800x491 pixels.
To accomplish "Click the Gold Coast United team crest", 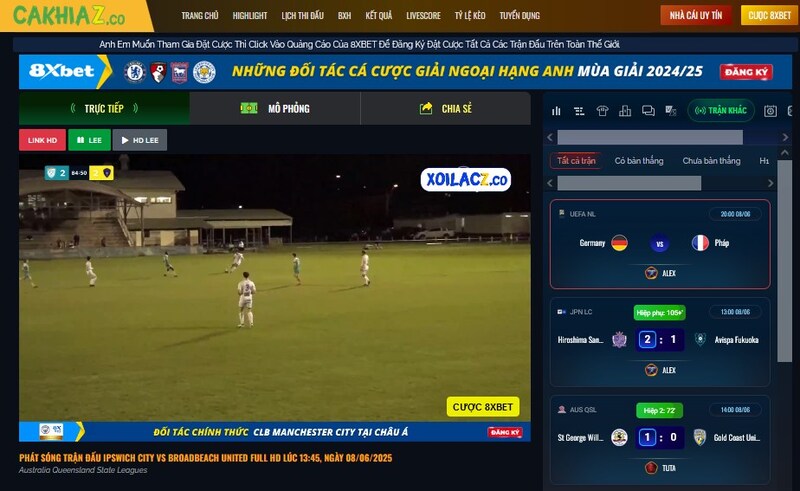I will click(700, 437).
